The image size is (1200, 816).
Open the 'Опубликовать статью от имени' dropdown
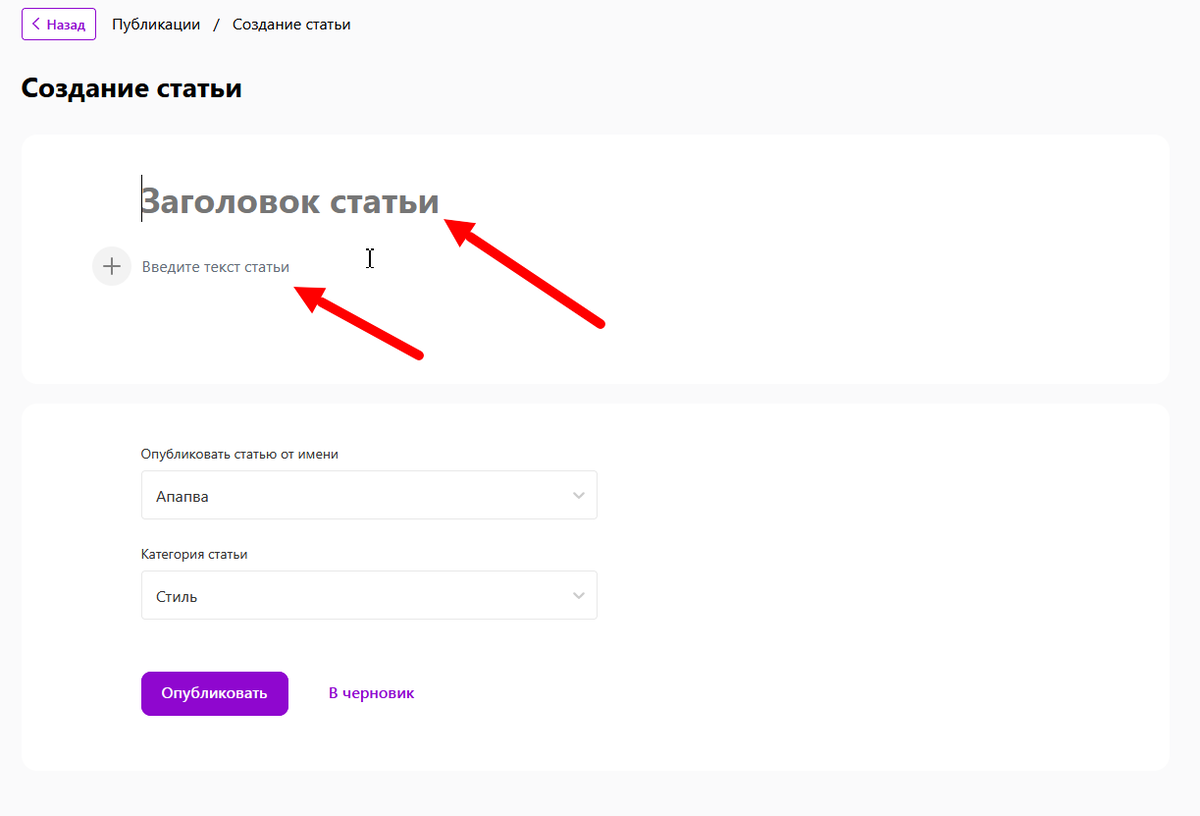[x=369, y=494]
